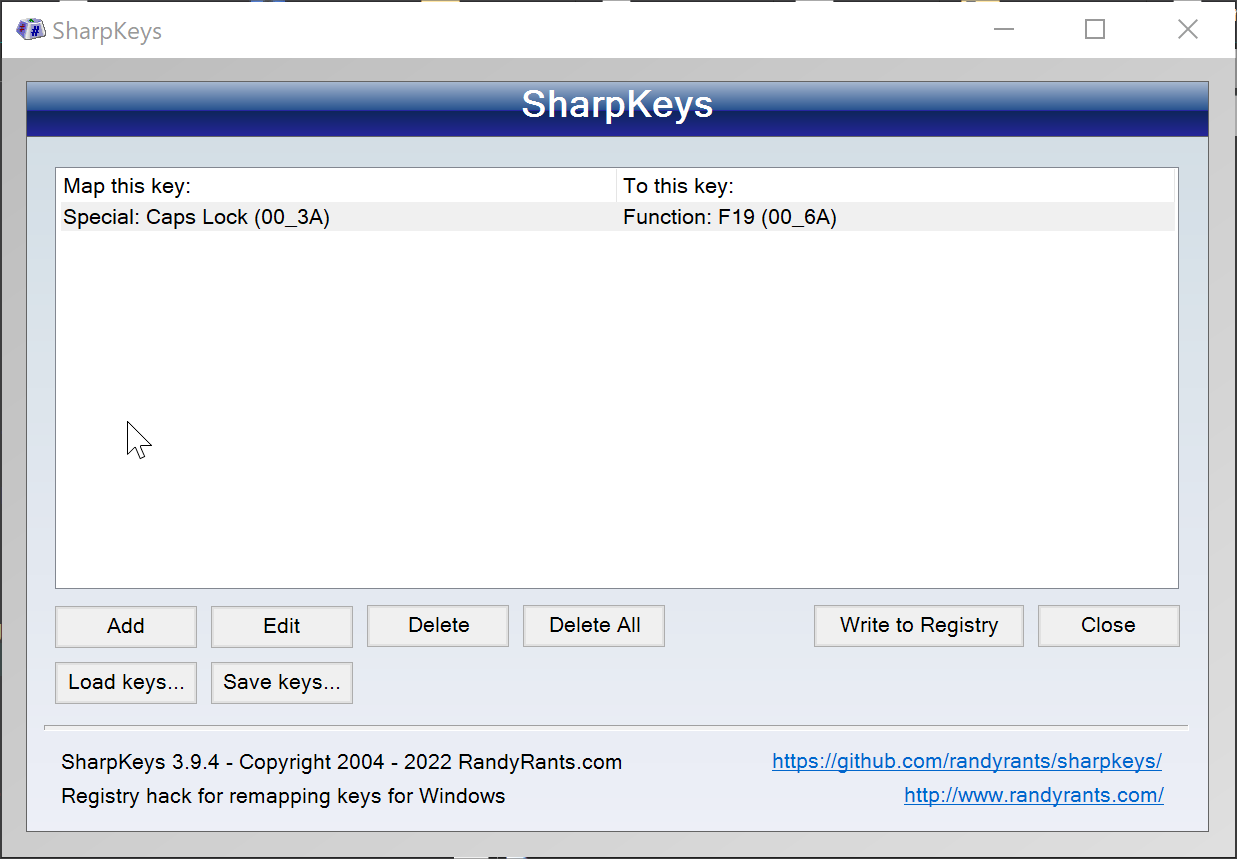
Task: Open the Load keys... file dialog
Action: pos(126,683)
